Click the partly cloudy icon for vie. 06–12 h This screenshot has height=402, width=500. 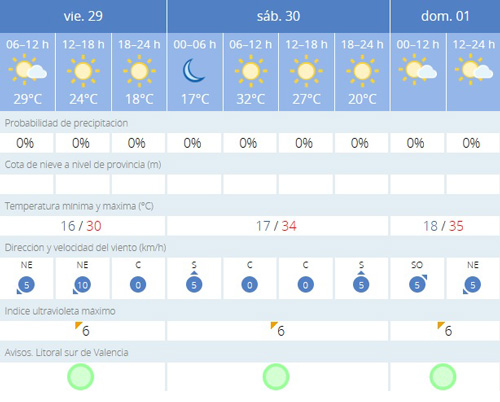pyautogui.click(x=28, y=70)
